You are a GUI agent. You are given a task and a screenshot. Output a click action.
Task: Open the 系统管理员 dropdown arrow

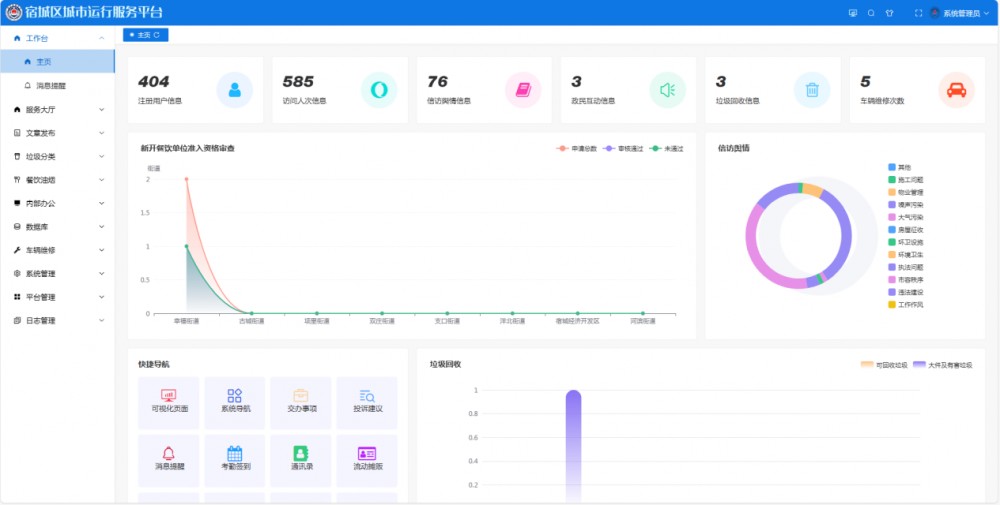click(x=987, y=13)
